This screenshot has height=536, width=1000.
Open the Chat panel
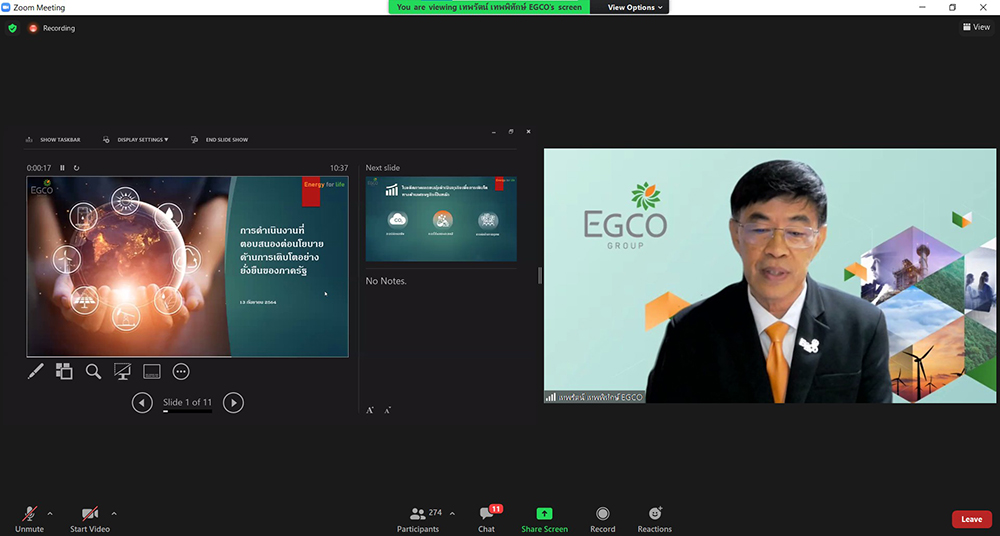tap(487, 519)
